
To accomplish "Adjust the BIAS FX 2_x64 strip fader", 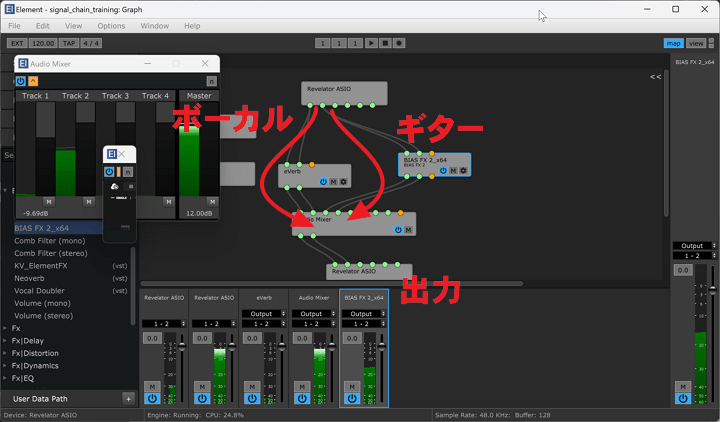I will coord(382,347).
